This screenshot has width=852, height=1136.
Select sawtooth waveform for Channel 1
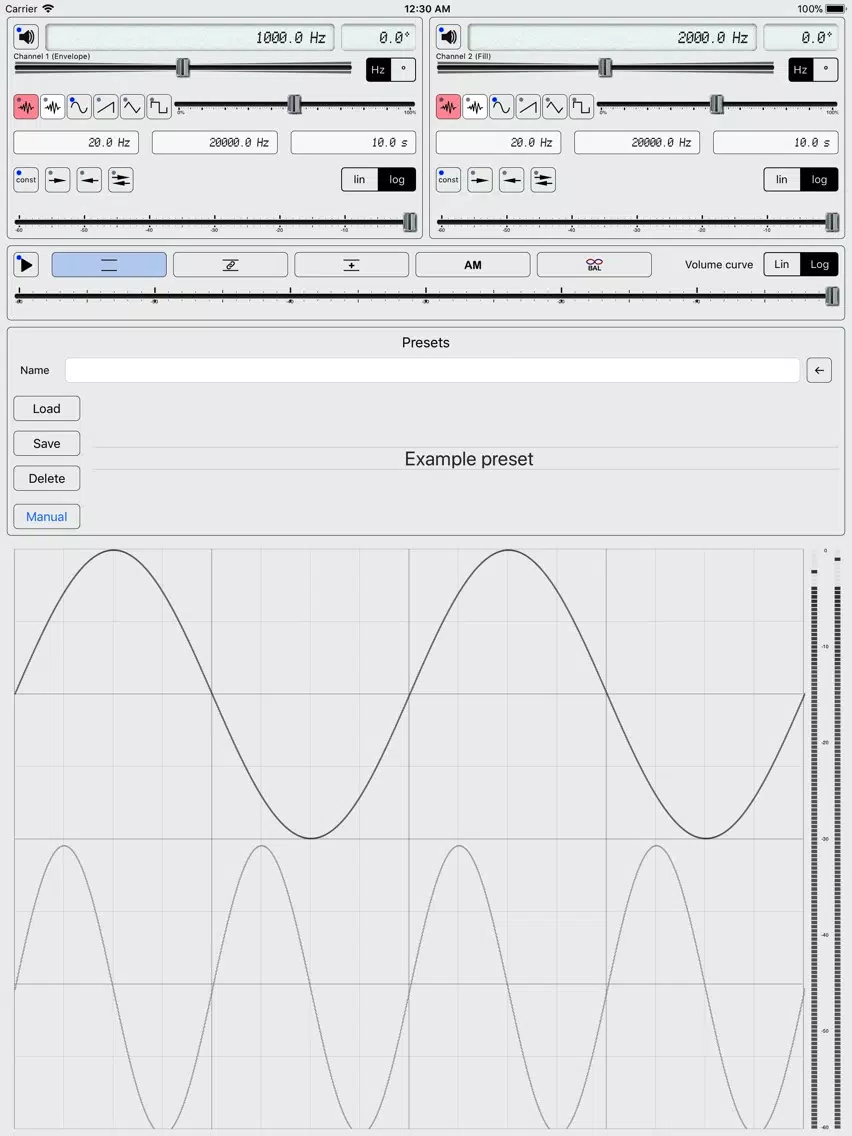click(x=106, y=107)
